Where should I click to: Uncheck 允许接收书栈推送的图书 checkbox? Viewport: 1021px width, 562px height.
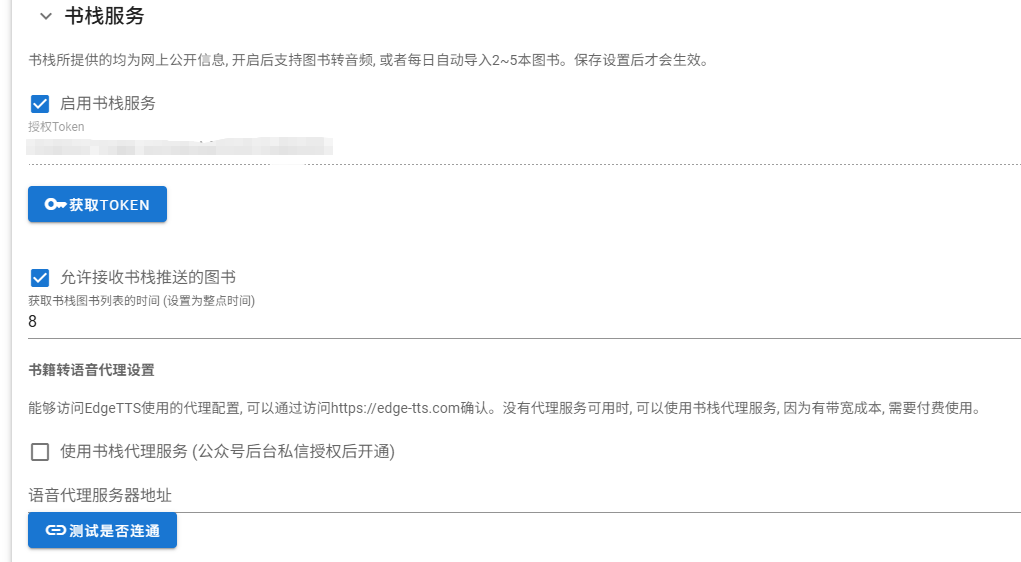click(40, 277)
